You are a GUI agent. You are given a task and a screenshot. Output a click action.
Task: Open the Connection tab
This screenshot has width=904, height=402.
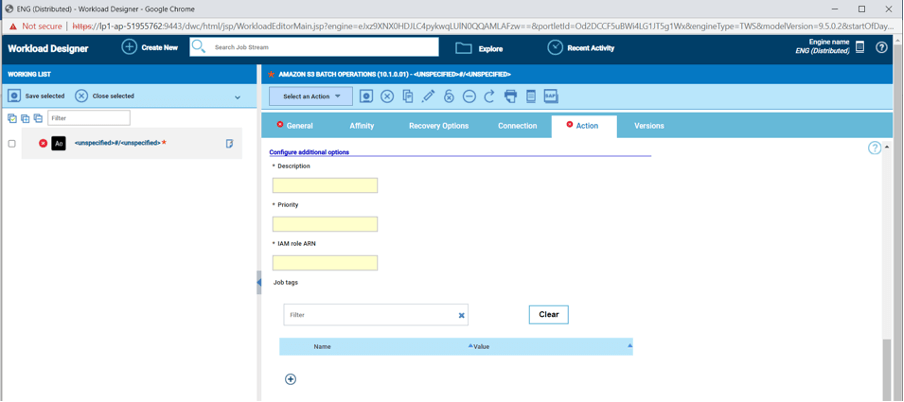[517, 126]
